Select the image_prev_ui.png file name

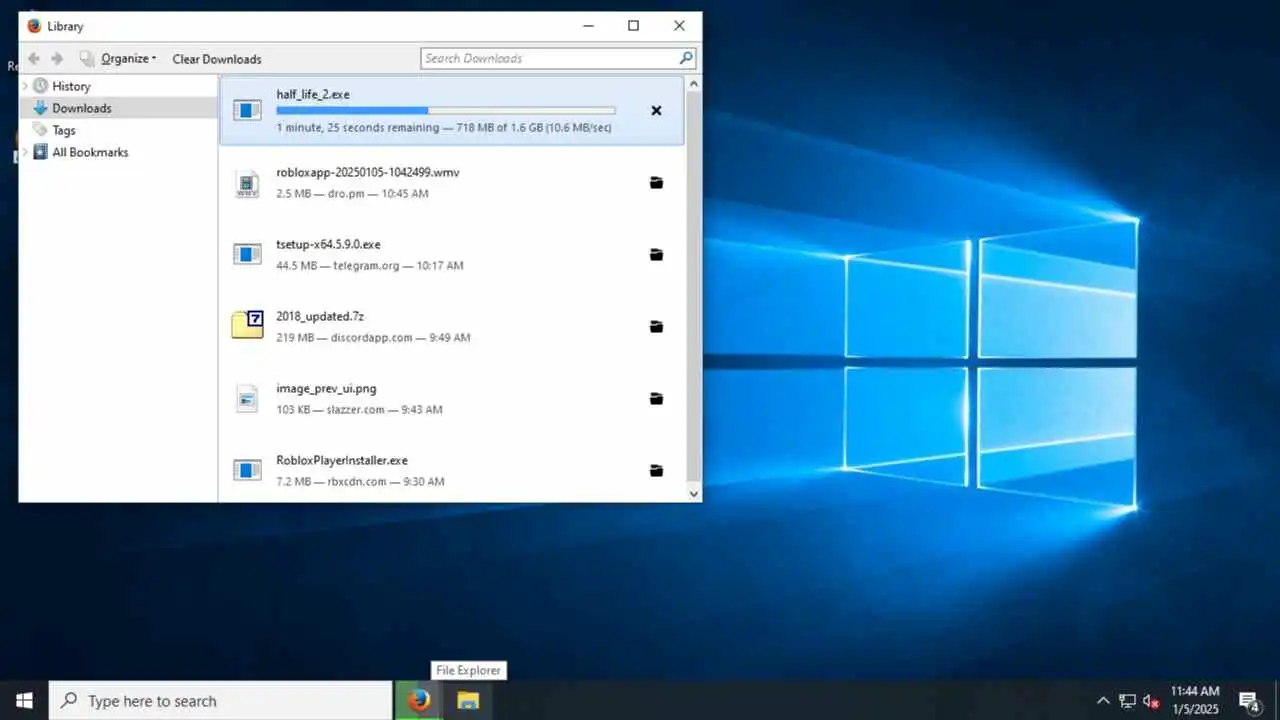pyautogui.click(x=326, y=388)
